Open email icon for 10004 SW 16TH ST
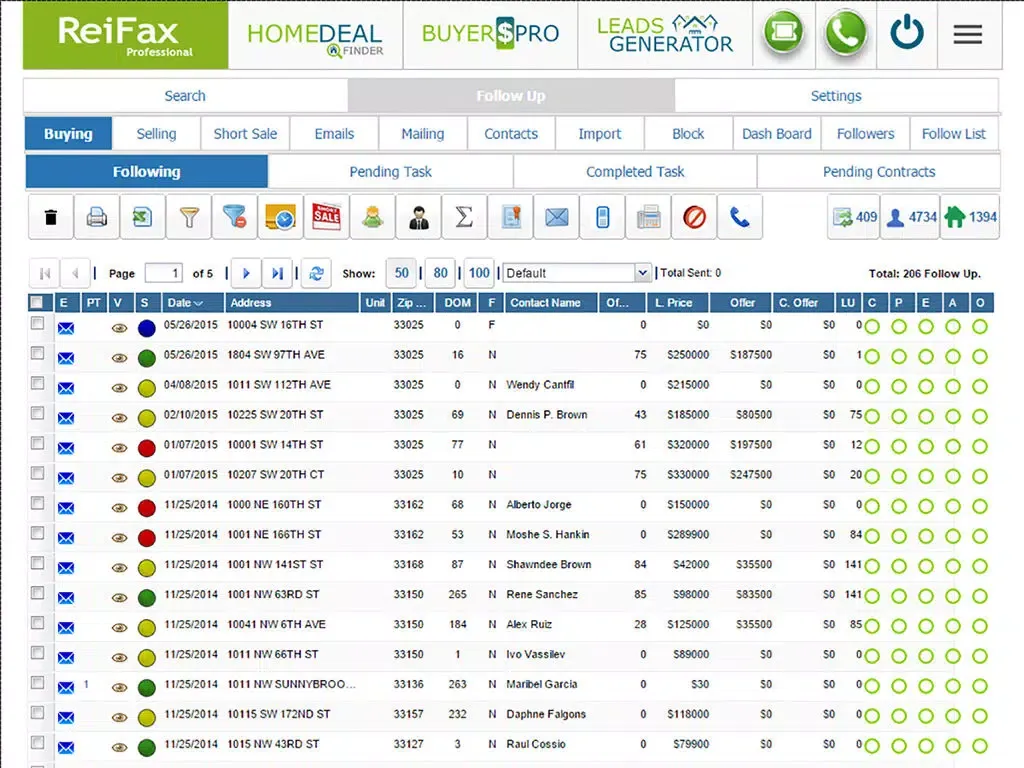 point(66,328)
